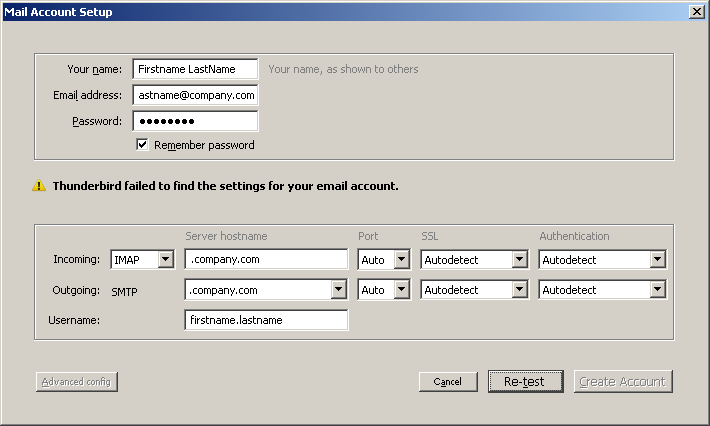710x426 pixels.
Task: Click the Advanced config button
Action: tap(77, 382)
